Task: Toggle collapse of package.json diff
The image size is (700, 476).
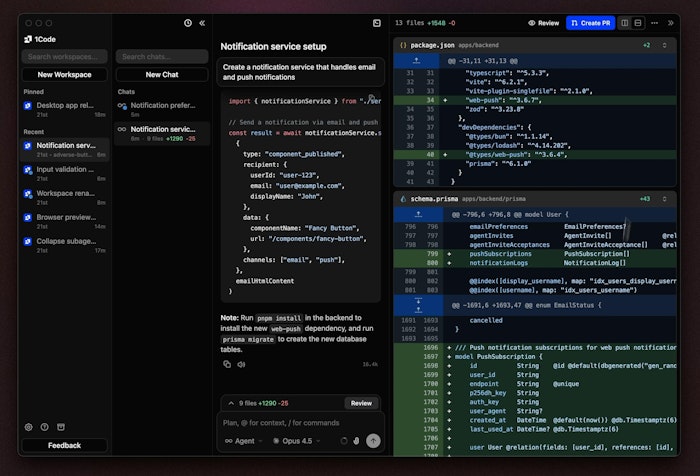Action: [664, 45]
